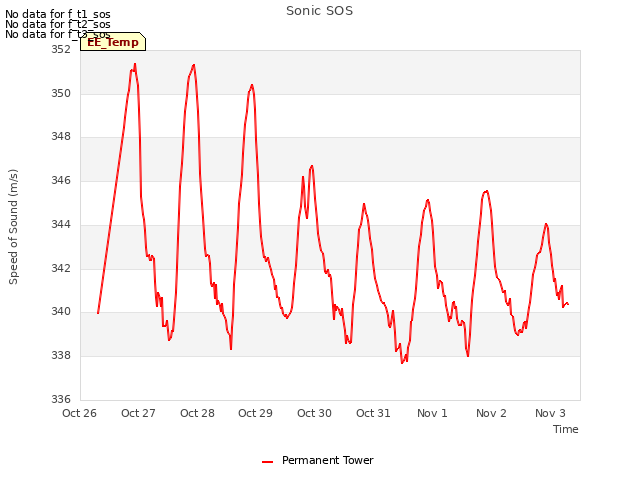Click the 352 y-axis tick label
640x480 pixels.
click(61, 49)
